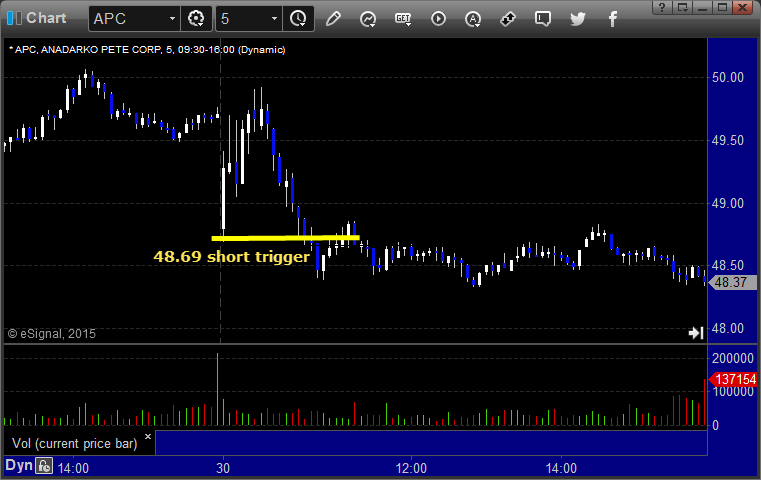Click the 48.00 price axis label
Screen dimensions: 761x480
(728, 329)
